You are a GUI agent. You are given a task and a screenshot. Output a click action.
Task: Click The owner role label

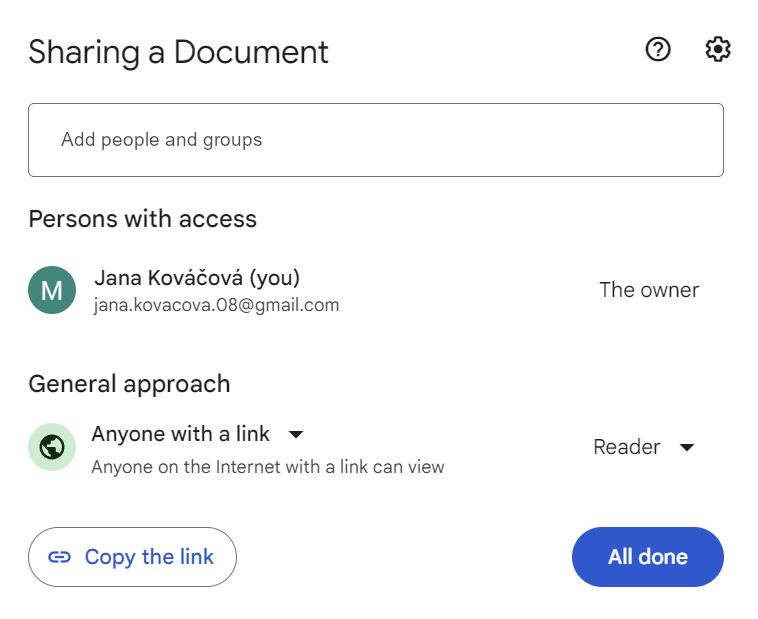point(649,290)
